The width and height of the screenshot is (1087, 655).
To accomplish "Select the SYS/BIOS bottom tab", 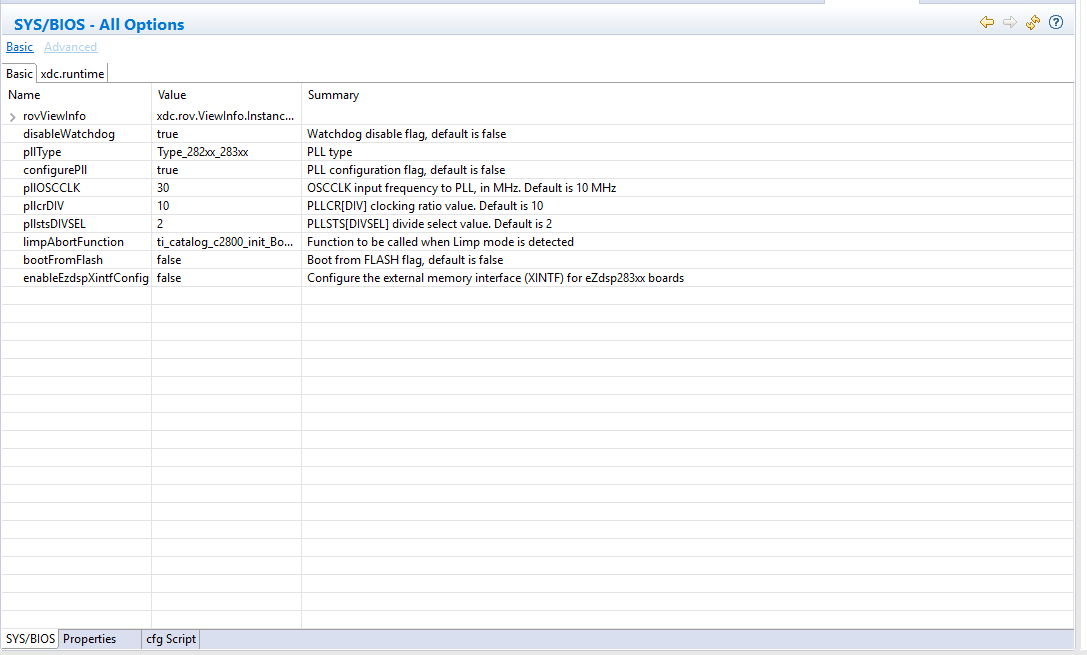I will point(30,638).
